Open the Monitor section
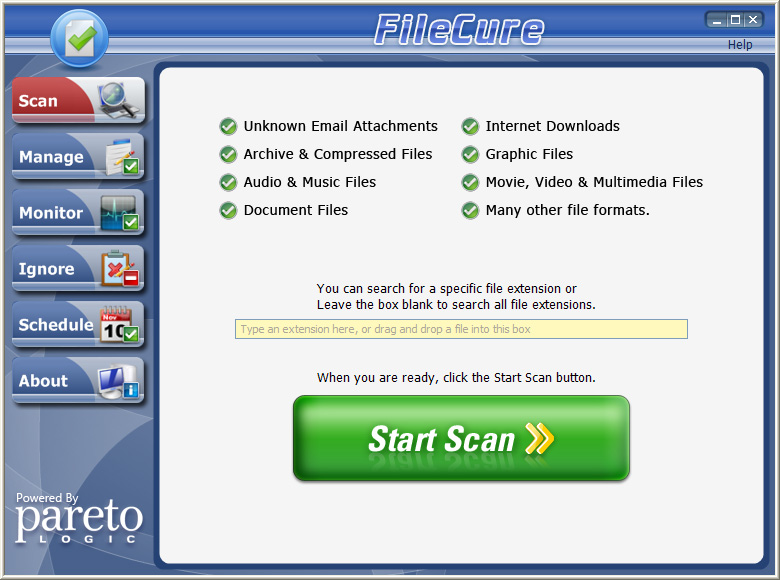The width and height of the screenshot is (780, 580). tap(78, 212)
